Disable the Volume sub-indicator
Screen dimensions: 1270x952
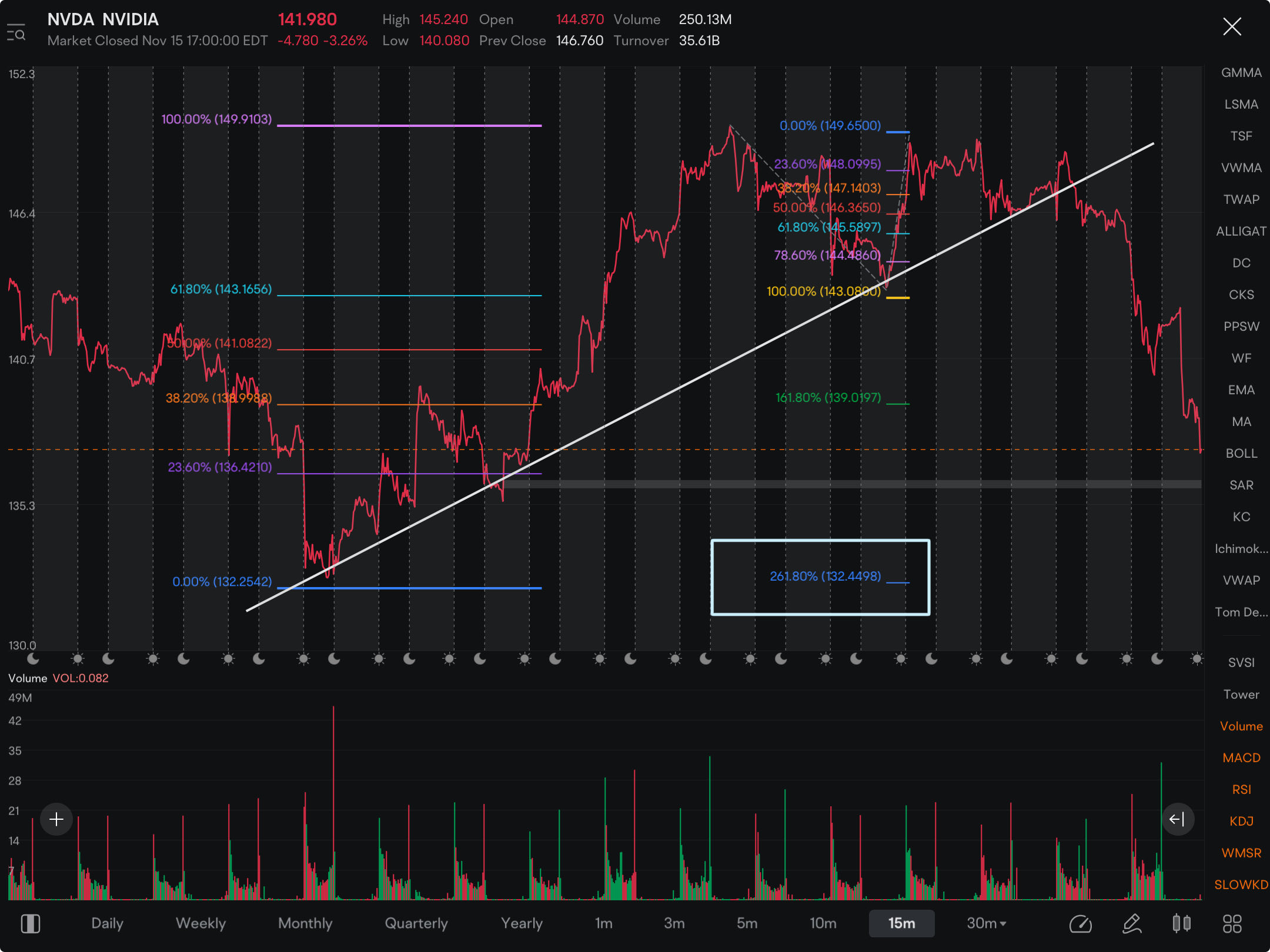coord(1241,726)
